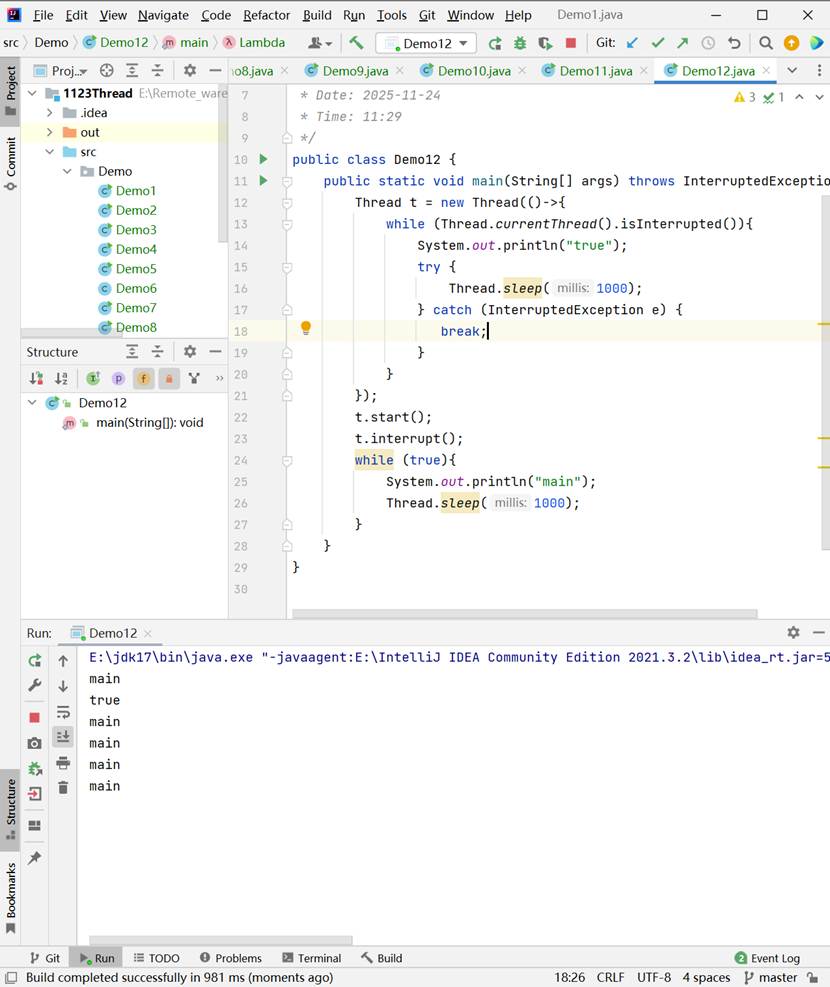Collapse the src folder
Viewport: 830px width, 987px height.
50,152
